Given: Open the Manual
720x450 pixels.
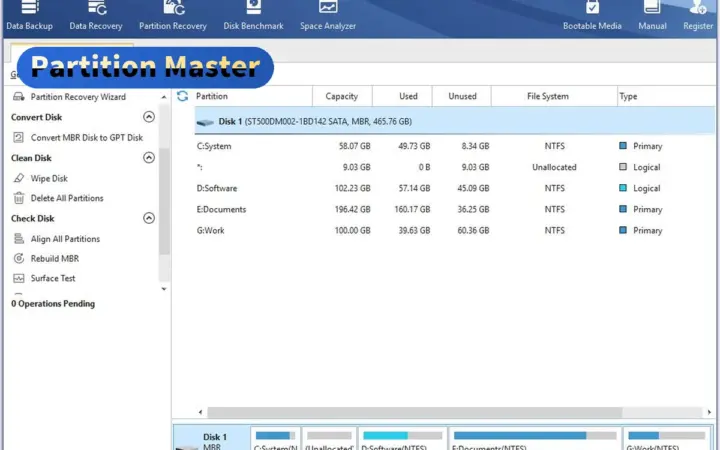Looking at the screenshot, I should point(652,16).
